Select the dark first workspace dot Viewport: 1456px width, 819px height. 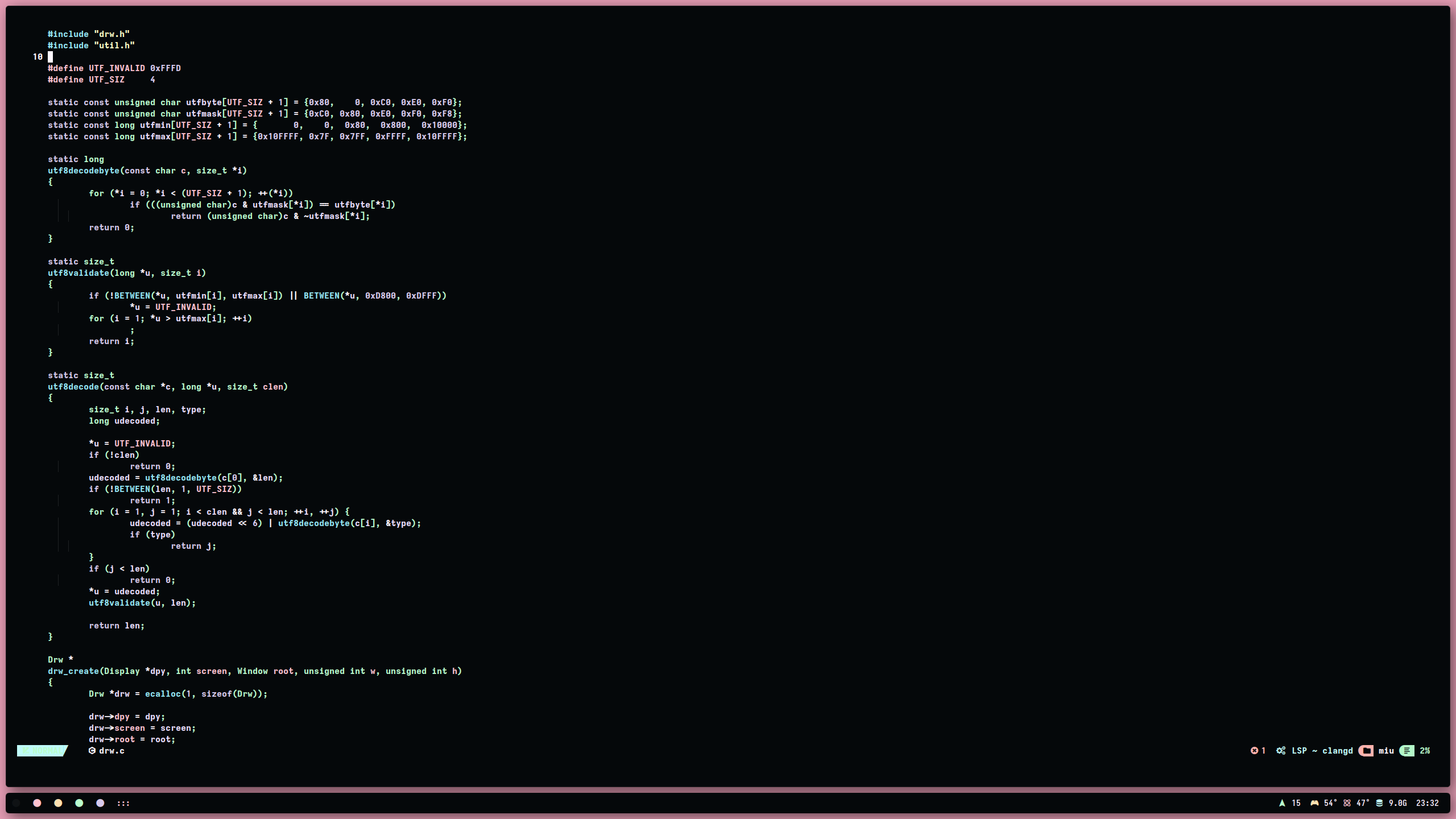tap(16, 803)
